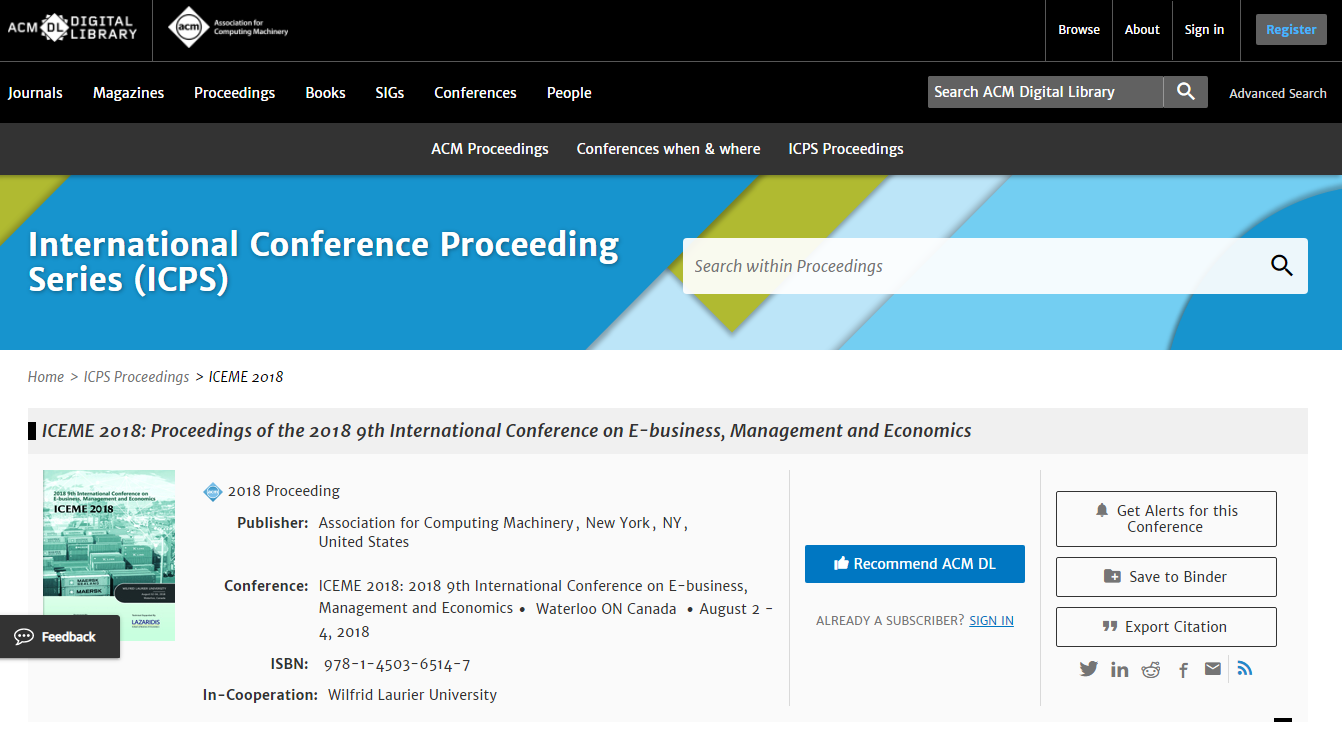This screenshot has height=732, width=1342.
Task: Open the Feedback widget
Action: pos(60,637)
